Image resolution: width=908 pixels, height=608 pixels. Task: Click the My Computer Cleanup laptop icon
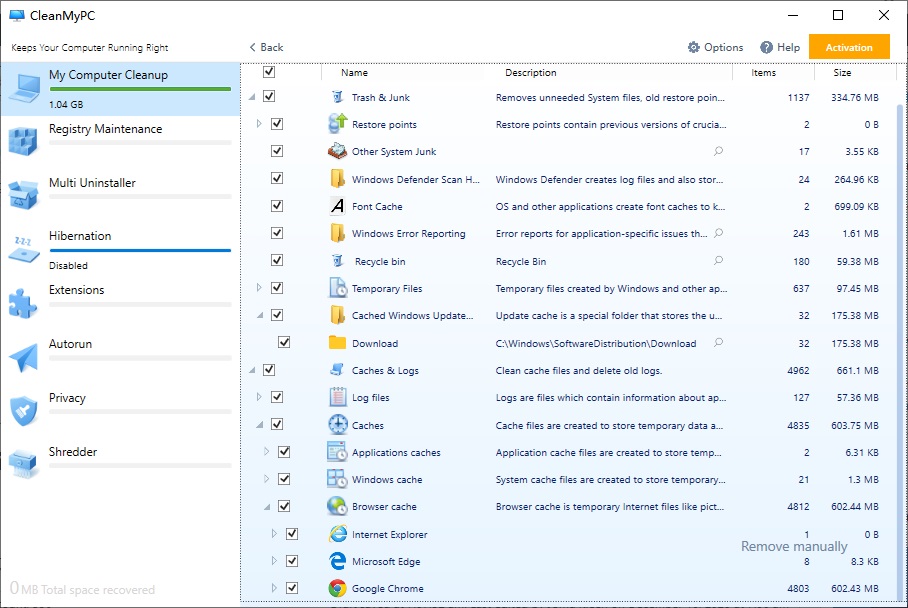[x=24, y=89]
